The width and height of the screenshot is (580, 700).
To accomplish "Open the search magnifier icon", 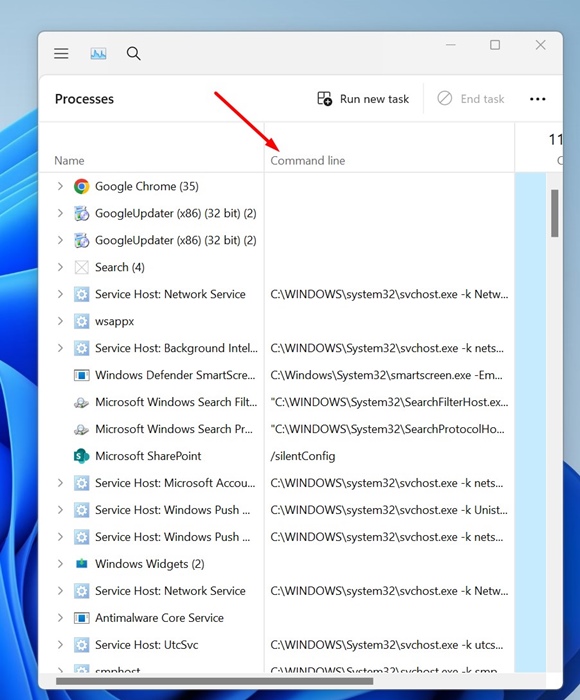I will [x=134, y=54].
